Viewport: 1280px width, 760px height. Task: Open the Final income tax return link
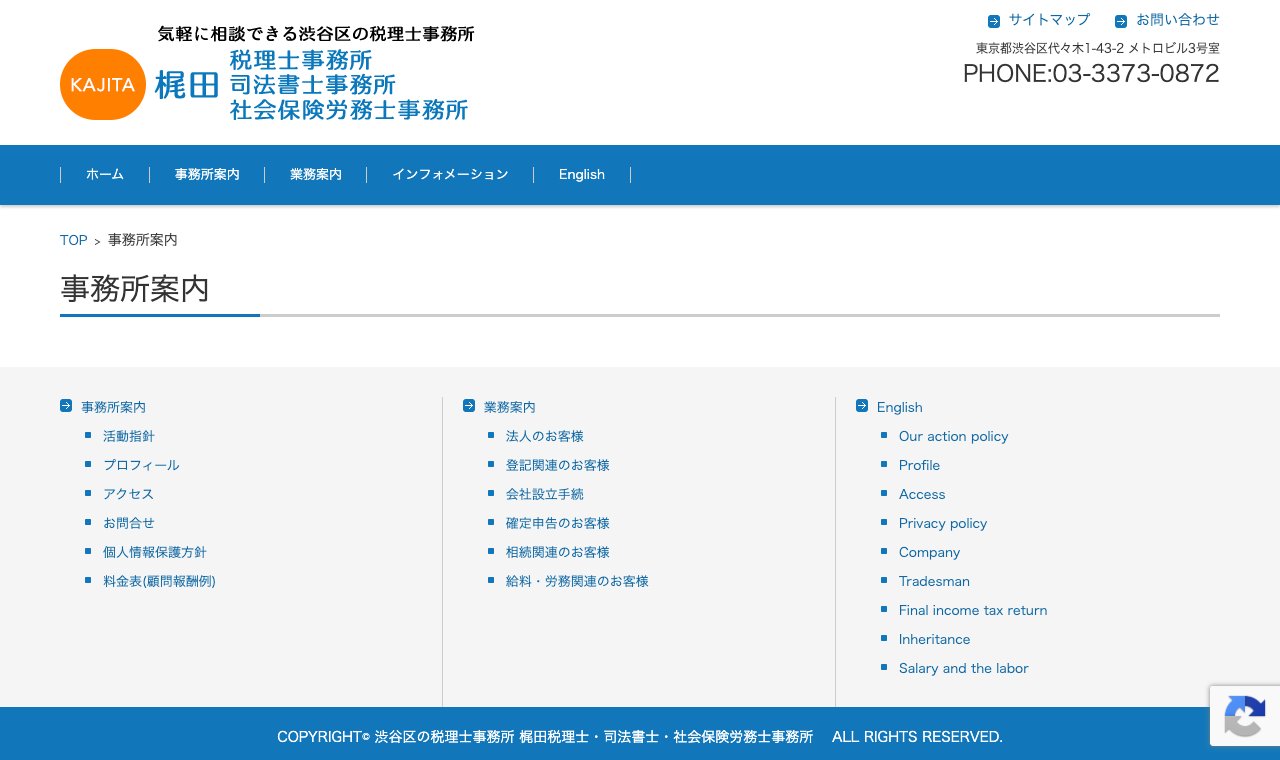[x=973, y=610]
